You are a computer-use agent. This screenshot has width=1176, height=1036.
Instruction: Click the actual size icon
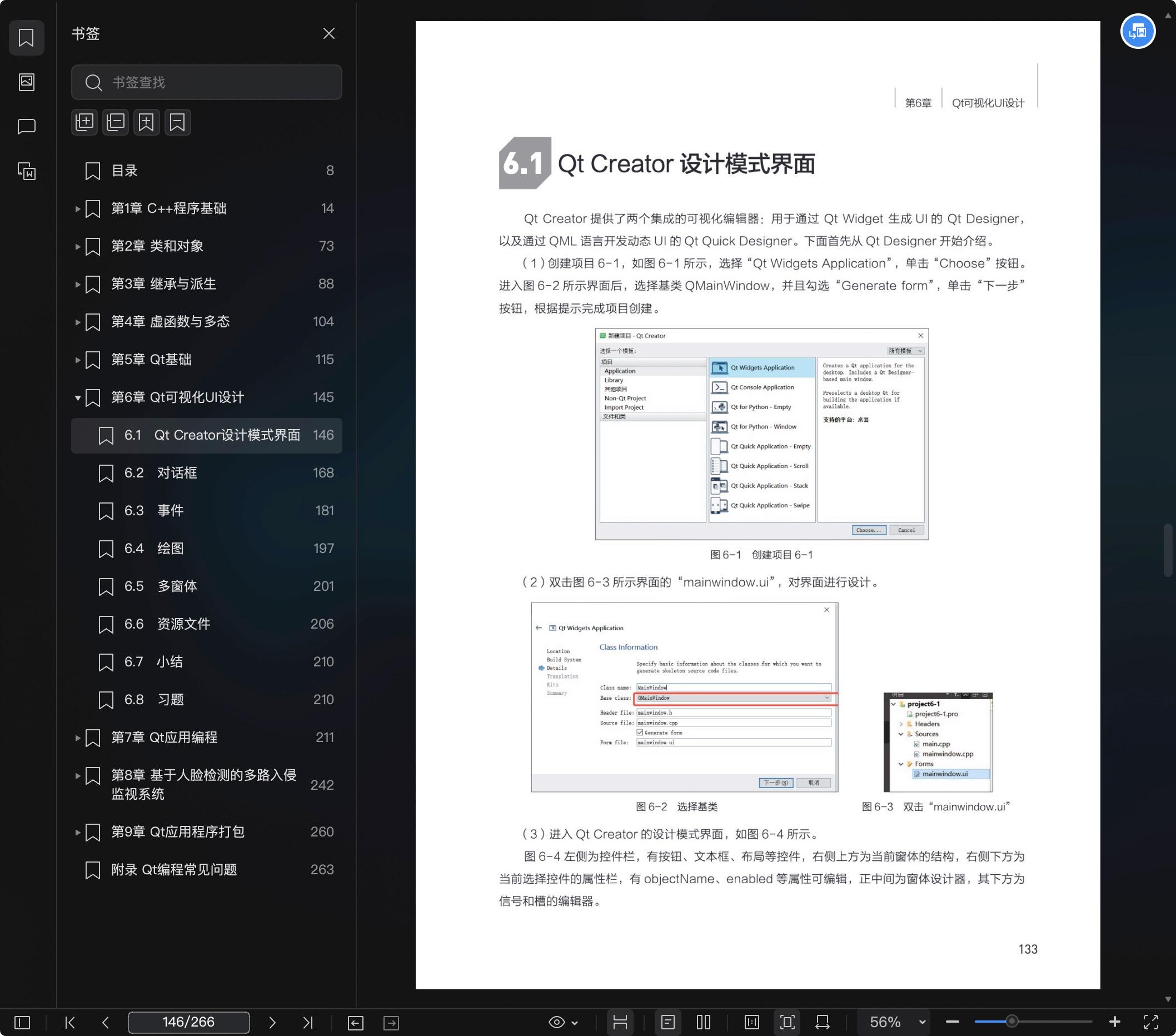pos(752,1022)
